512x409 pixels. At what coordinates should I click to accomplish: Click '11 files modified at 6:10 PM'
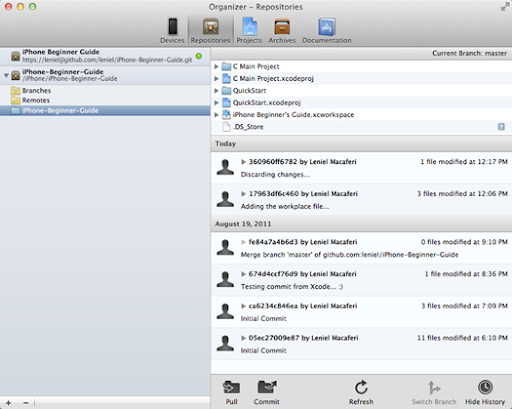[x=462, y=338]
